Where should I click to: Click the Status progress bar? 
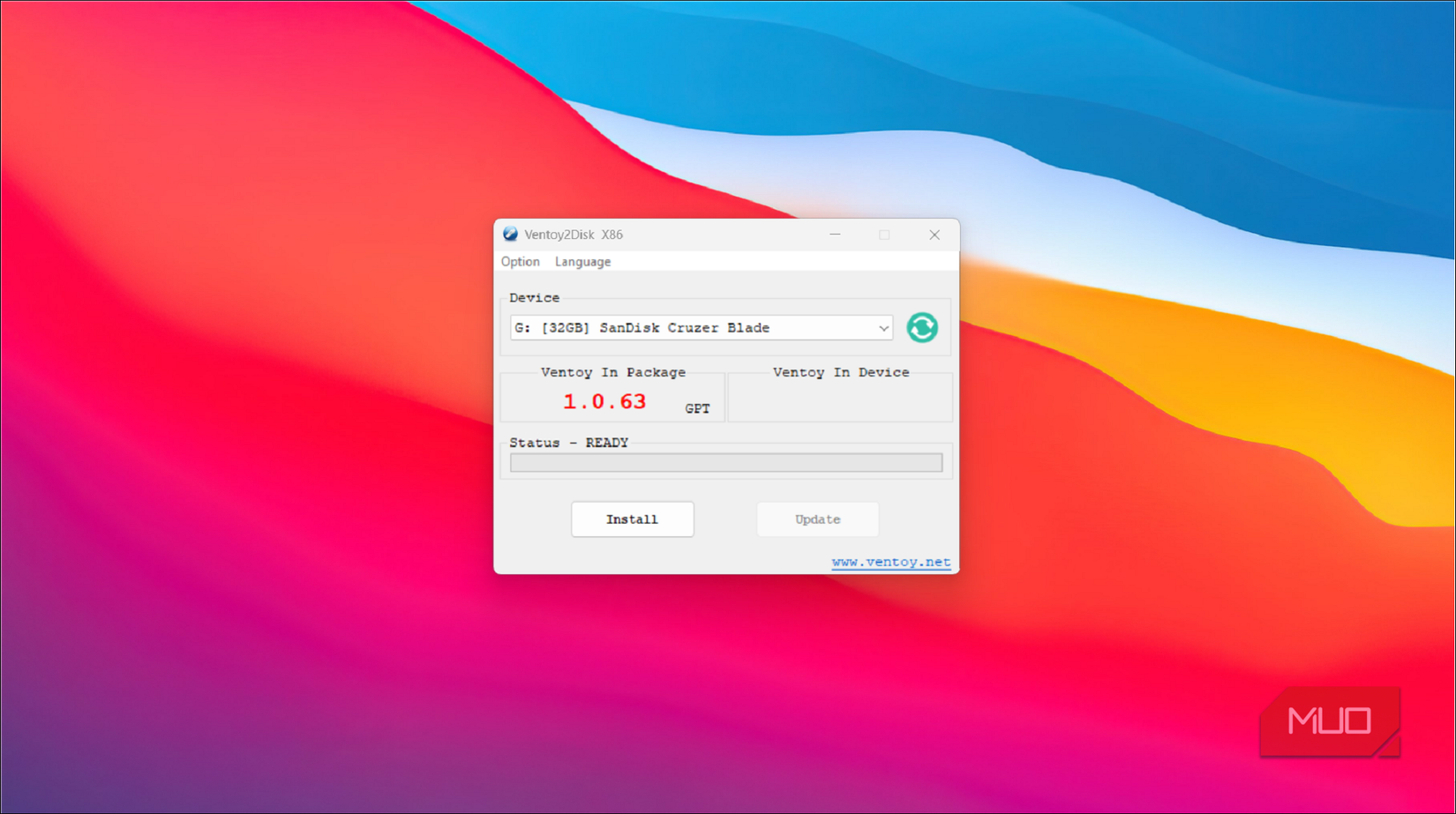(x=725, y=462)
